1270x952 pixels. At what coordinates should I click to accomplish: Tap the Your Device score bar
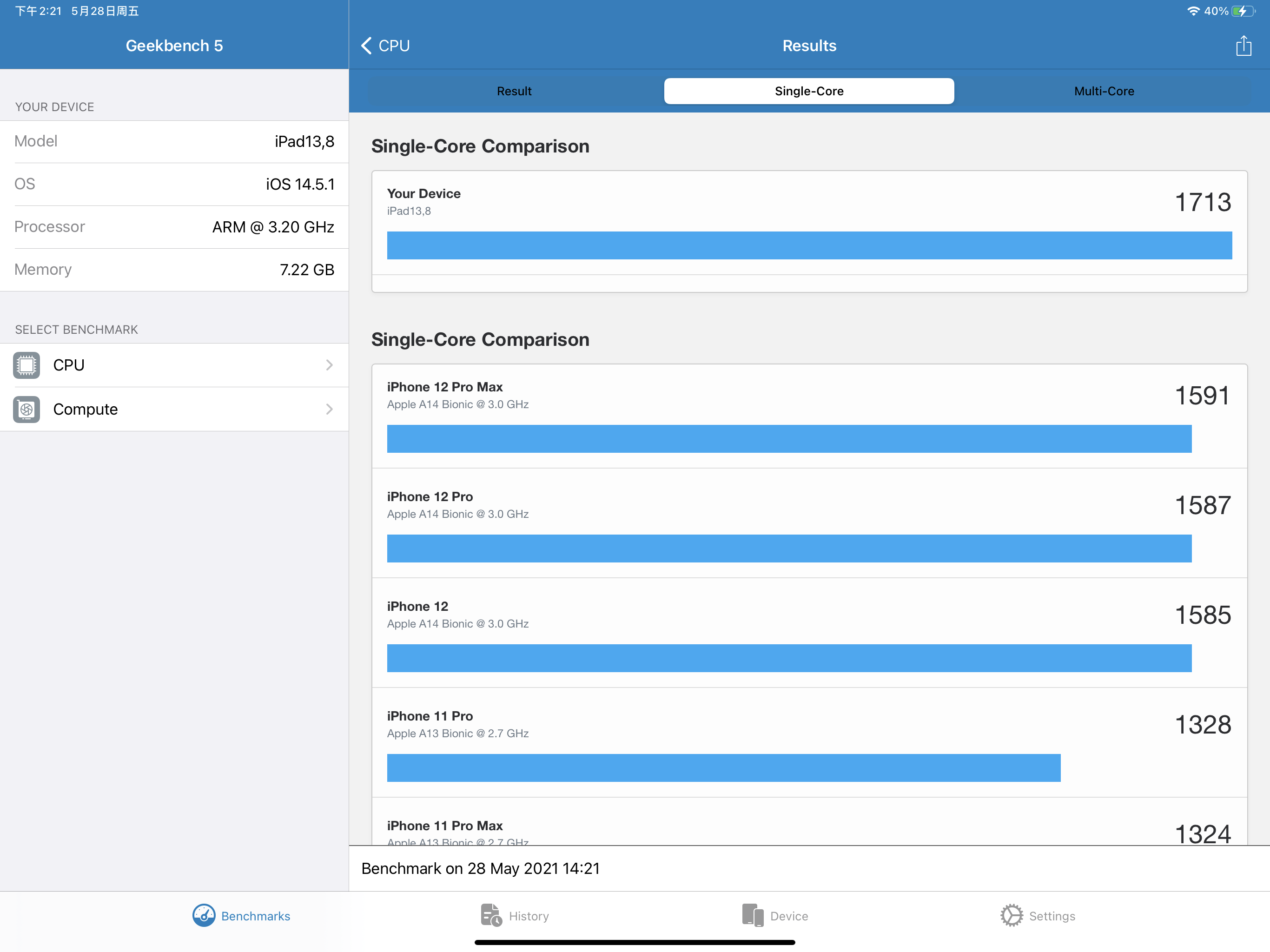[809, 245]
